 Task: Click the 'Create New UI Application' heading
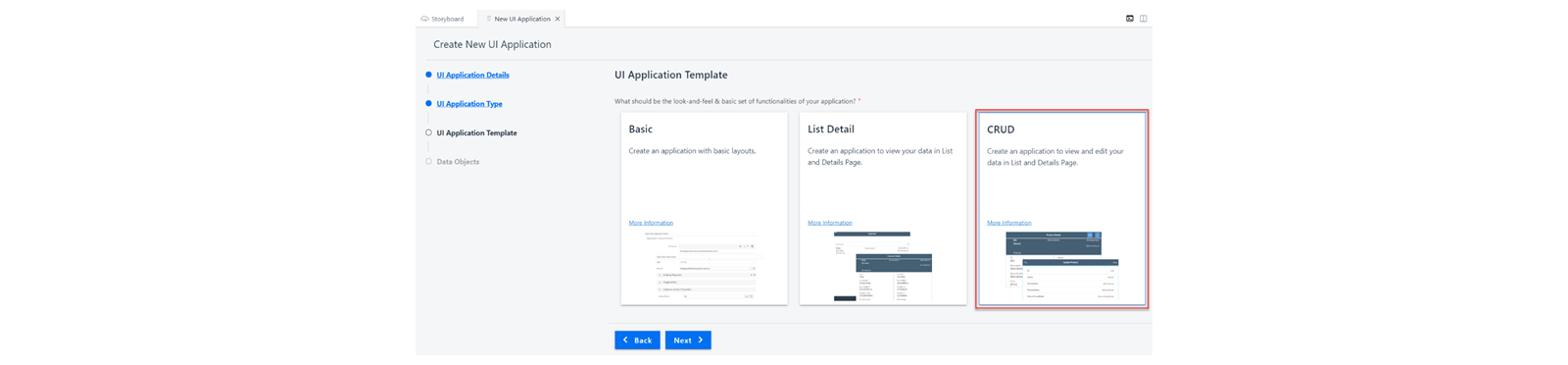click(492, 44)
